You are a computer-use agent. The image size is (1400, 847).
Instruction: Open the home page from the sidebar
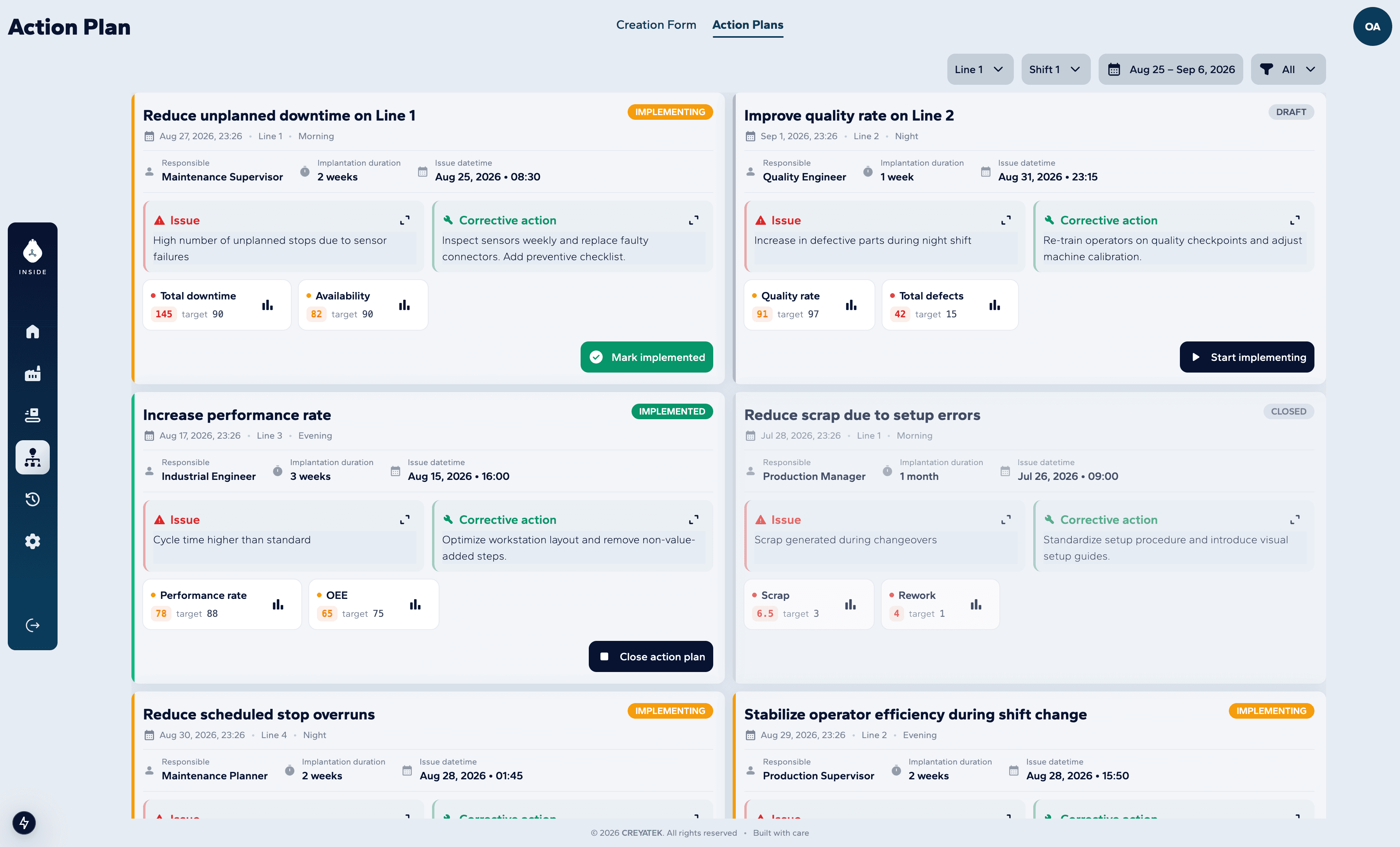pos(32,332)
